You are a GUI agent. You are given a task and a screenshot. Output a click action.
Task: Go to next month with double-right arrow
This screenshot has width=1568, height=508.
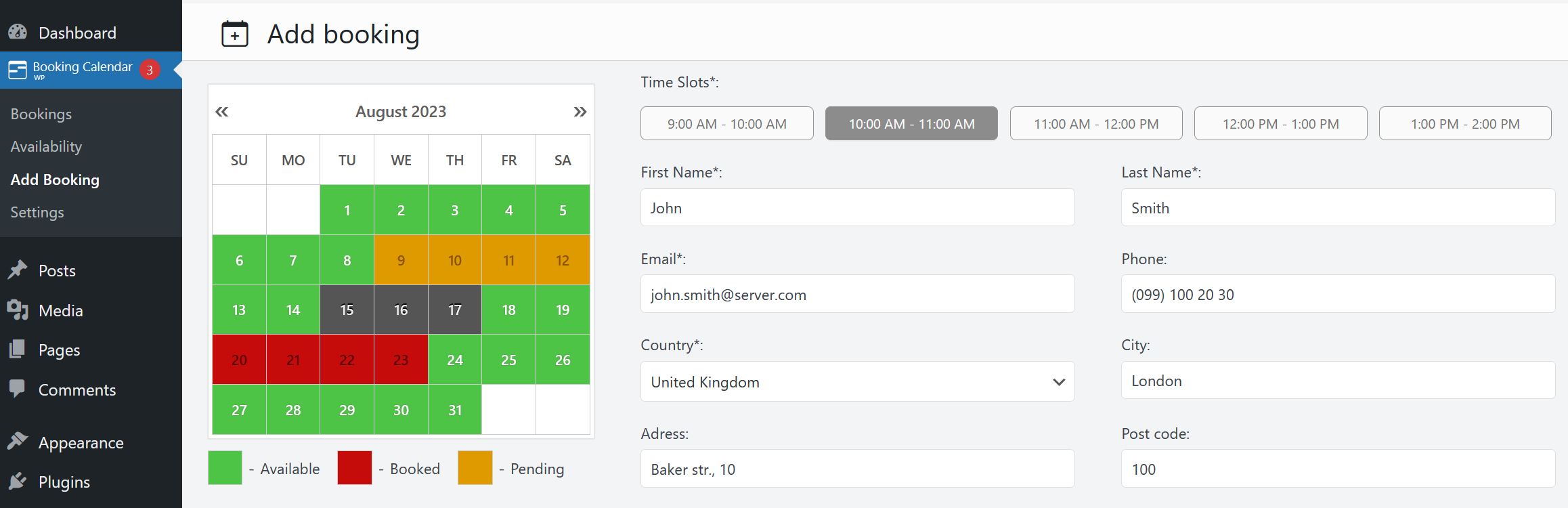click(x=580, y=112)
